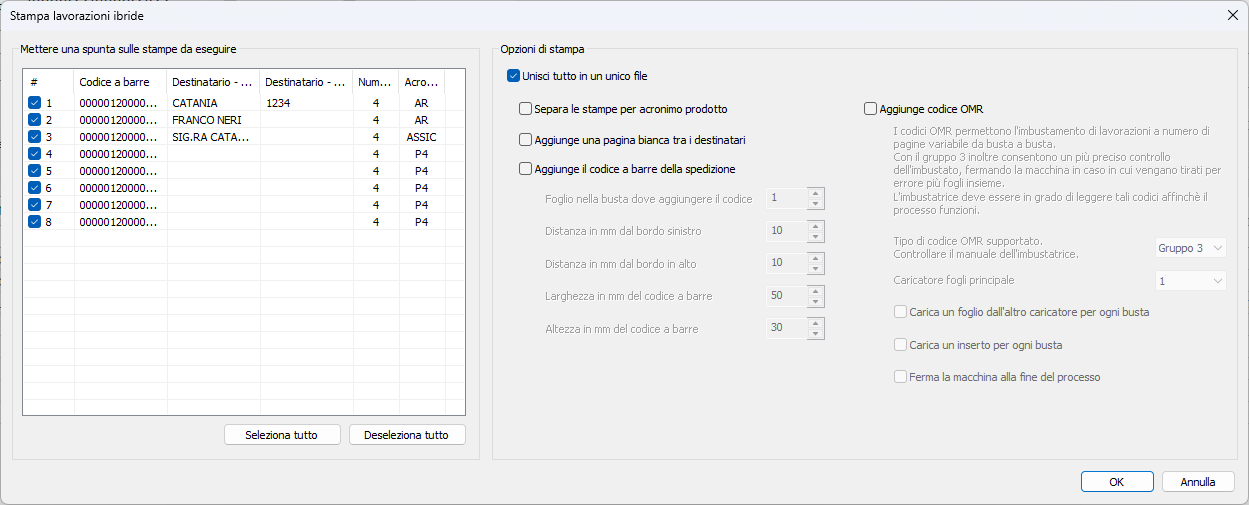The image size is (1249, 505).
Task: Enable 'Separa le stampe per acronimo prodotto'
Action: [x=526, y=109]
